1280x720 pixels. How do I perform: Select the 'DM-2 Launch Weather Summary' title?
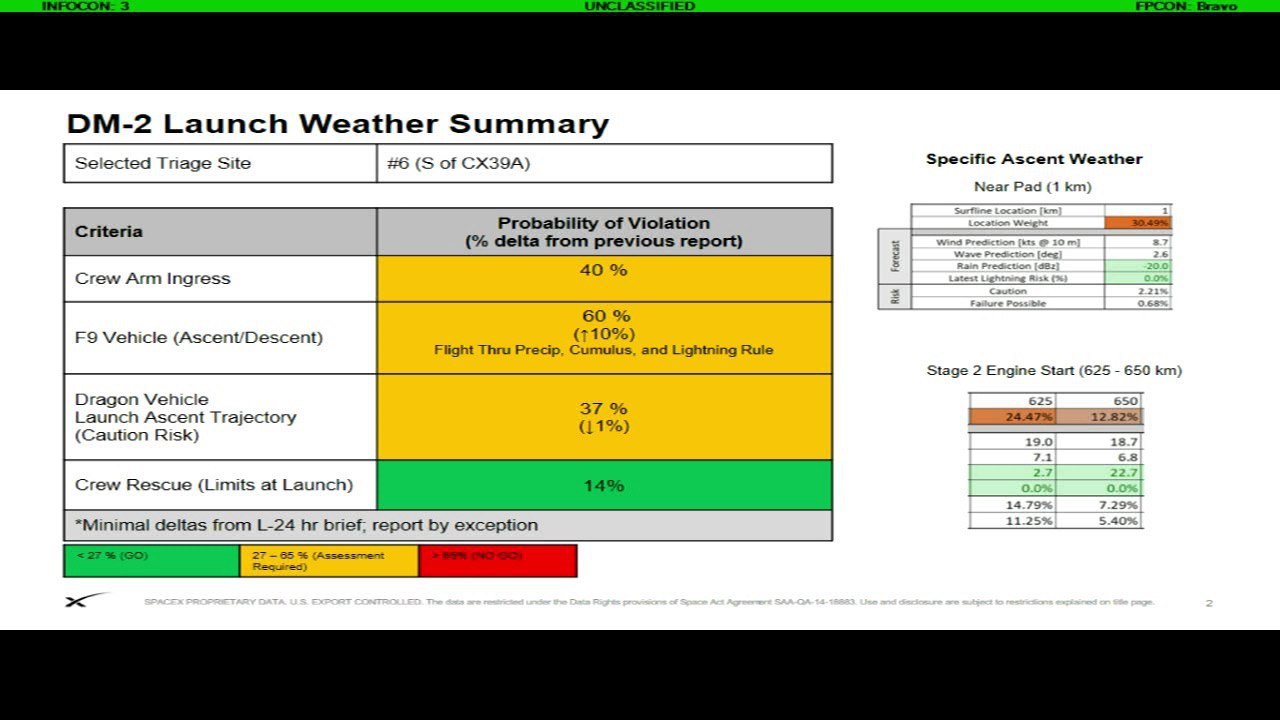pos(338,124)
